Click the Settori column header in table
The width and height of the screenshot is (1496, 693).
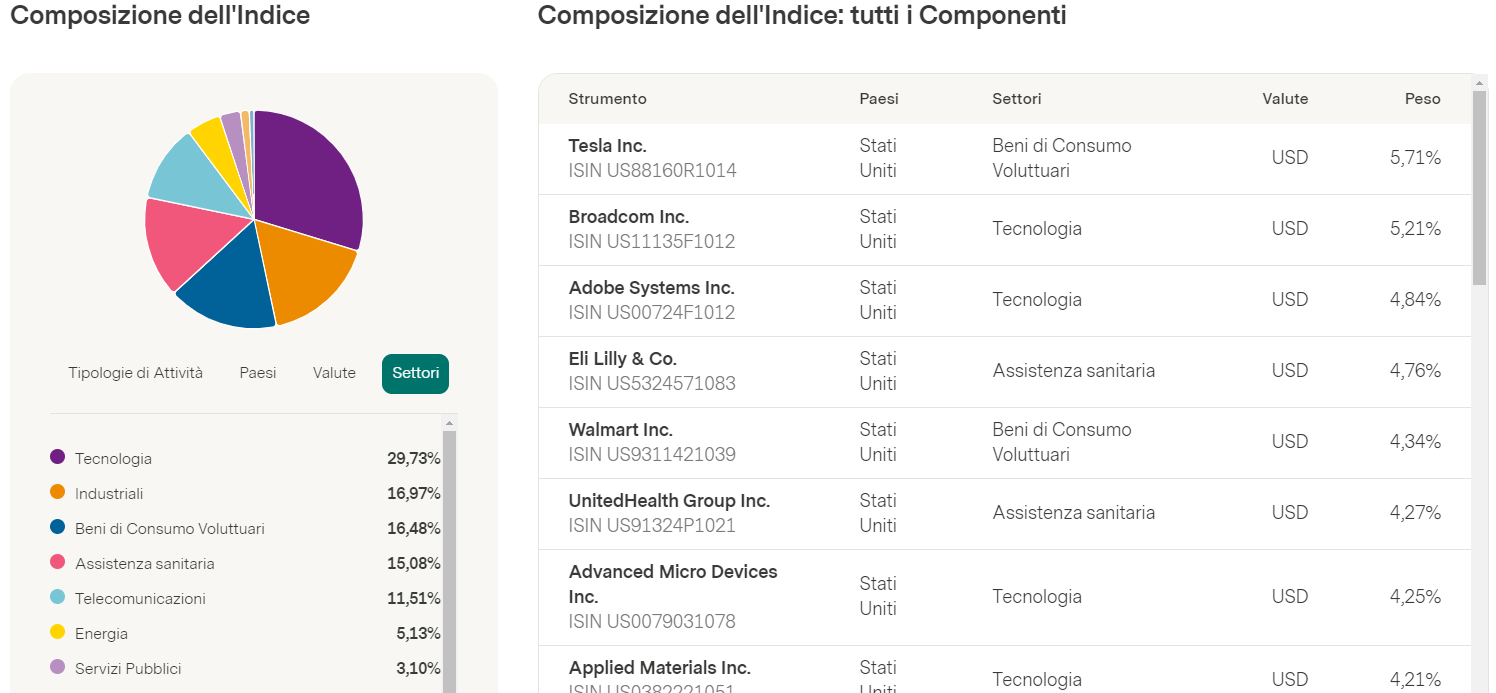1016,99
